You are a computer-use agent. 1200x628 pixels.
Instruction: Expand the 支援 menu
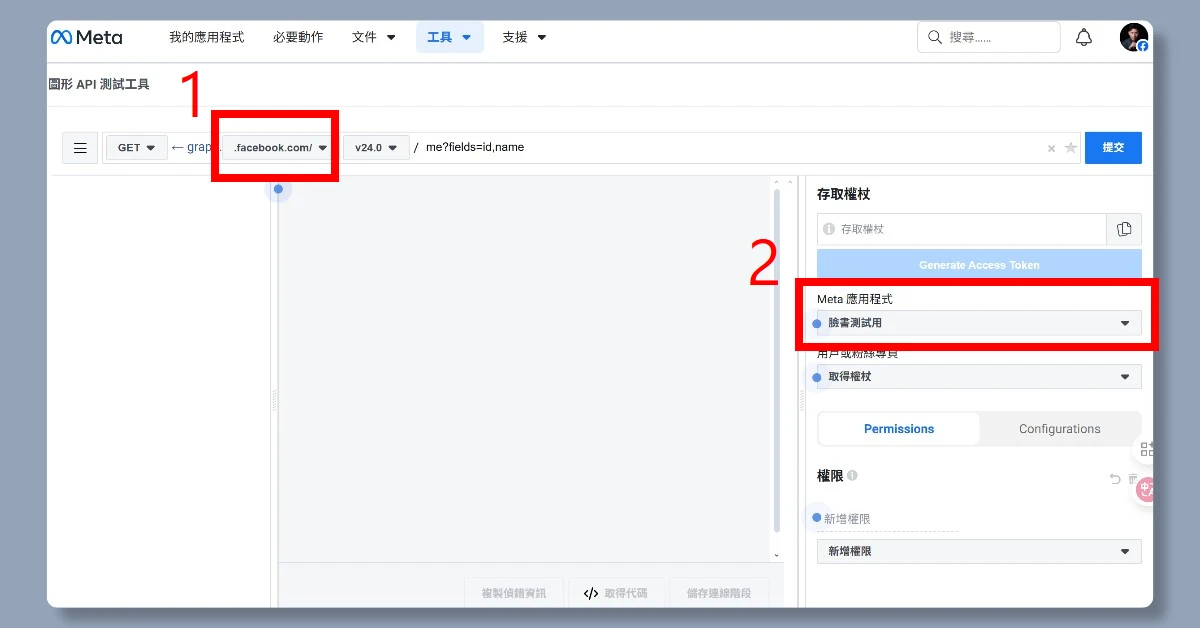[x=525, y=37]
